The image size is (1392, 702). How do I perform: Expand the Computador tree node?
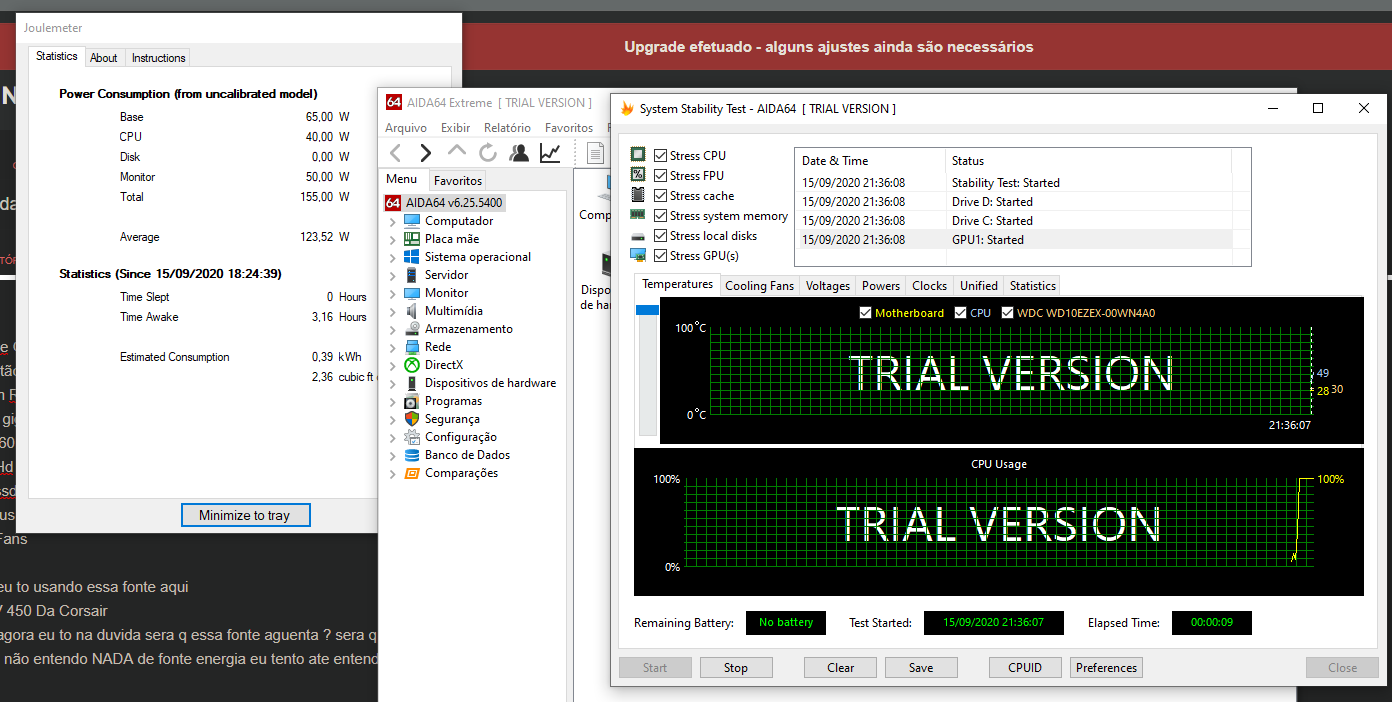(393, 221)
